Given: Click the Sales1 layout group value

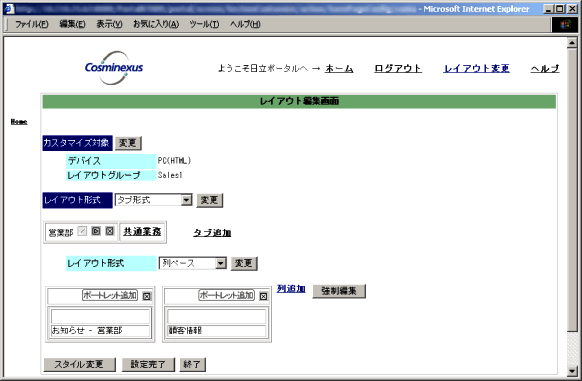Looking at the screenshot, I should point(170,175).
